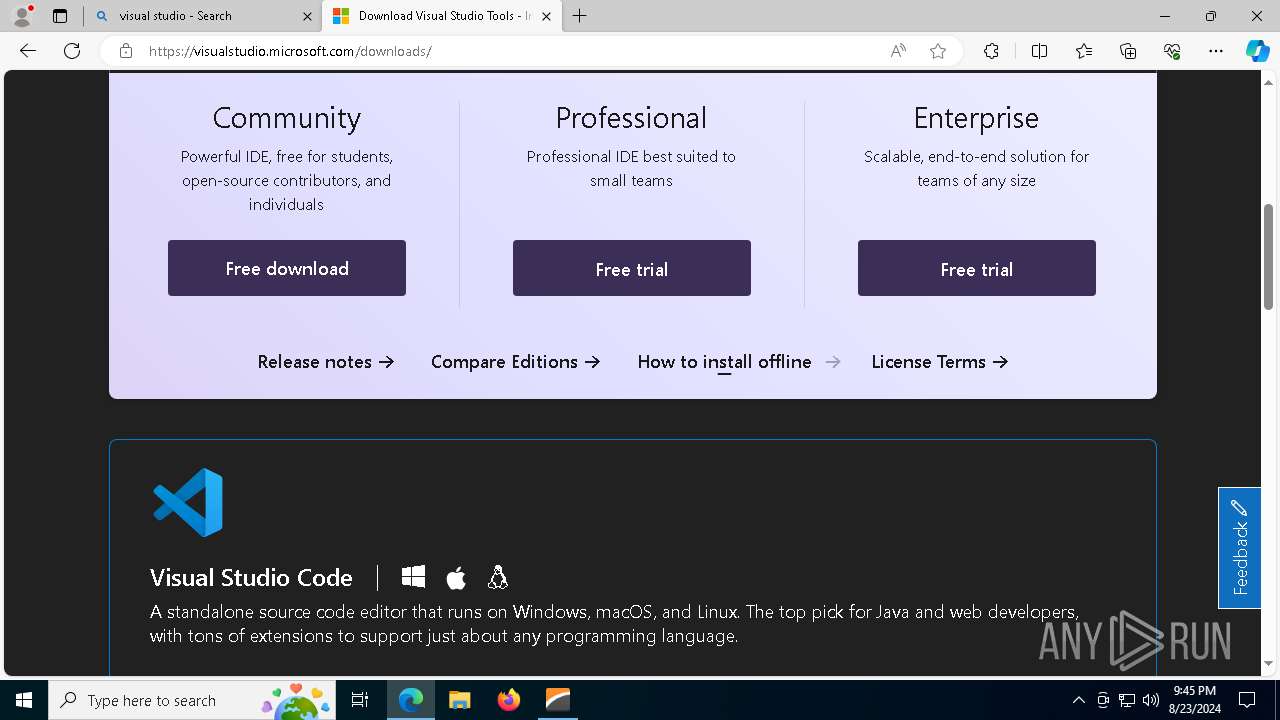This screenshot has width=1280, height=720.
Task: Activate the Read aloud icon
Action: pyautogui.click(x=898, y=51)
